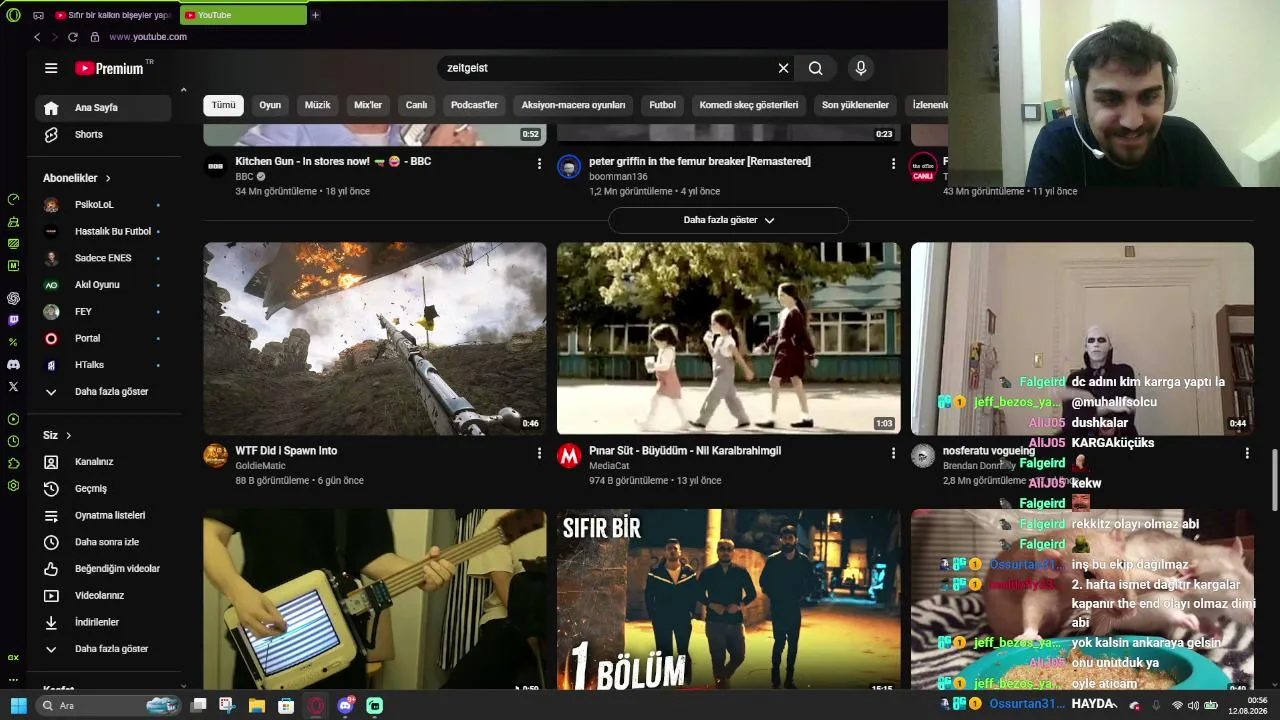The image size is (1280, 720).
Task: Open a new browser tab
Action: pyautogui.click(x=315, y=15)
